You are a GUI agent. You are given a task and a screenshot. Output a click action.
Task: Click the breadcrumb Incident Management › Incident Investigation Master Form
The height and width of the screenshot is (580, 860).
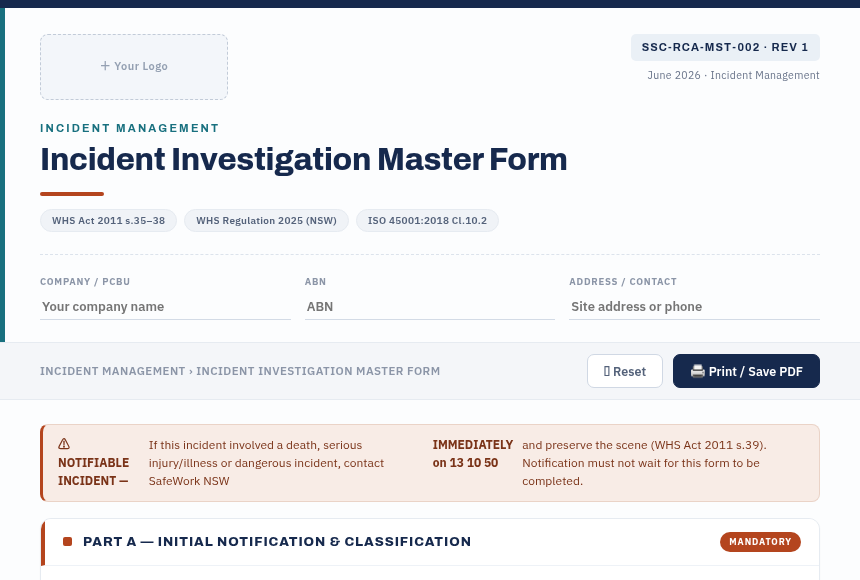coord(240,371)
